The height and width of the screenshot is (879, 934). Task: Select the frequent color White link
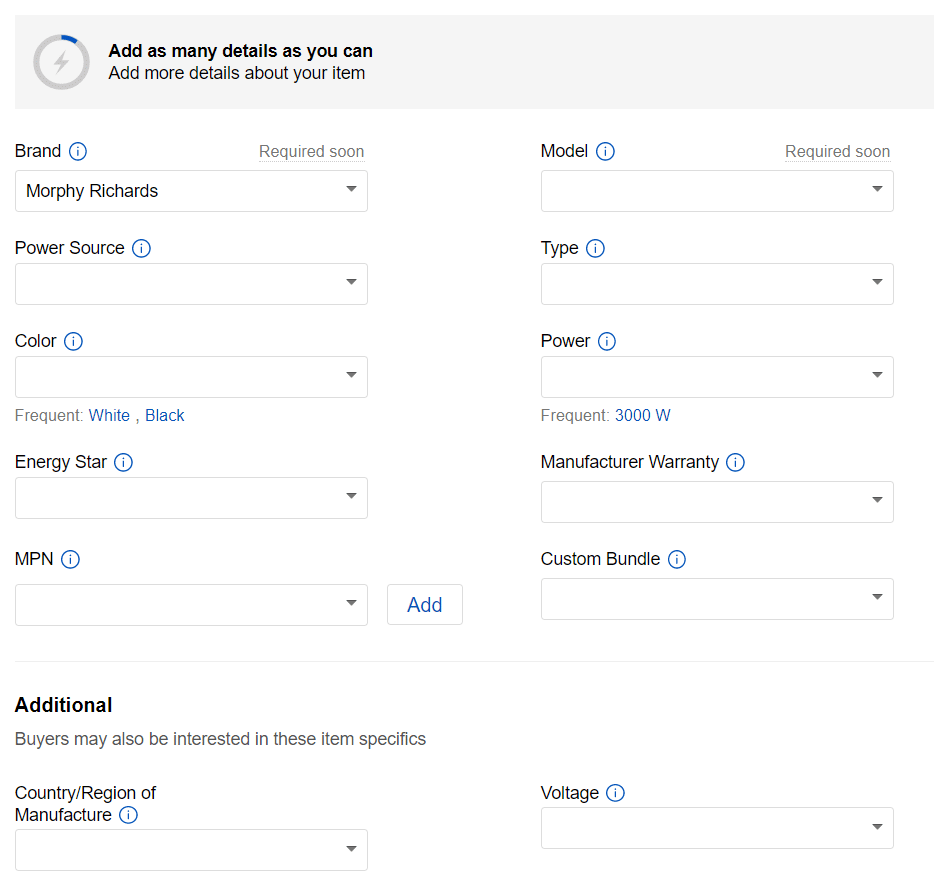click(x=109, y=415)
